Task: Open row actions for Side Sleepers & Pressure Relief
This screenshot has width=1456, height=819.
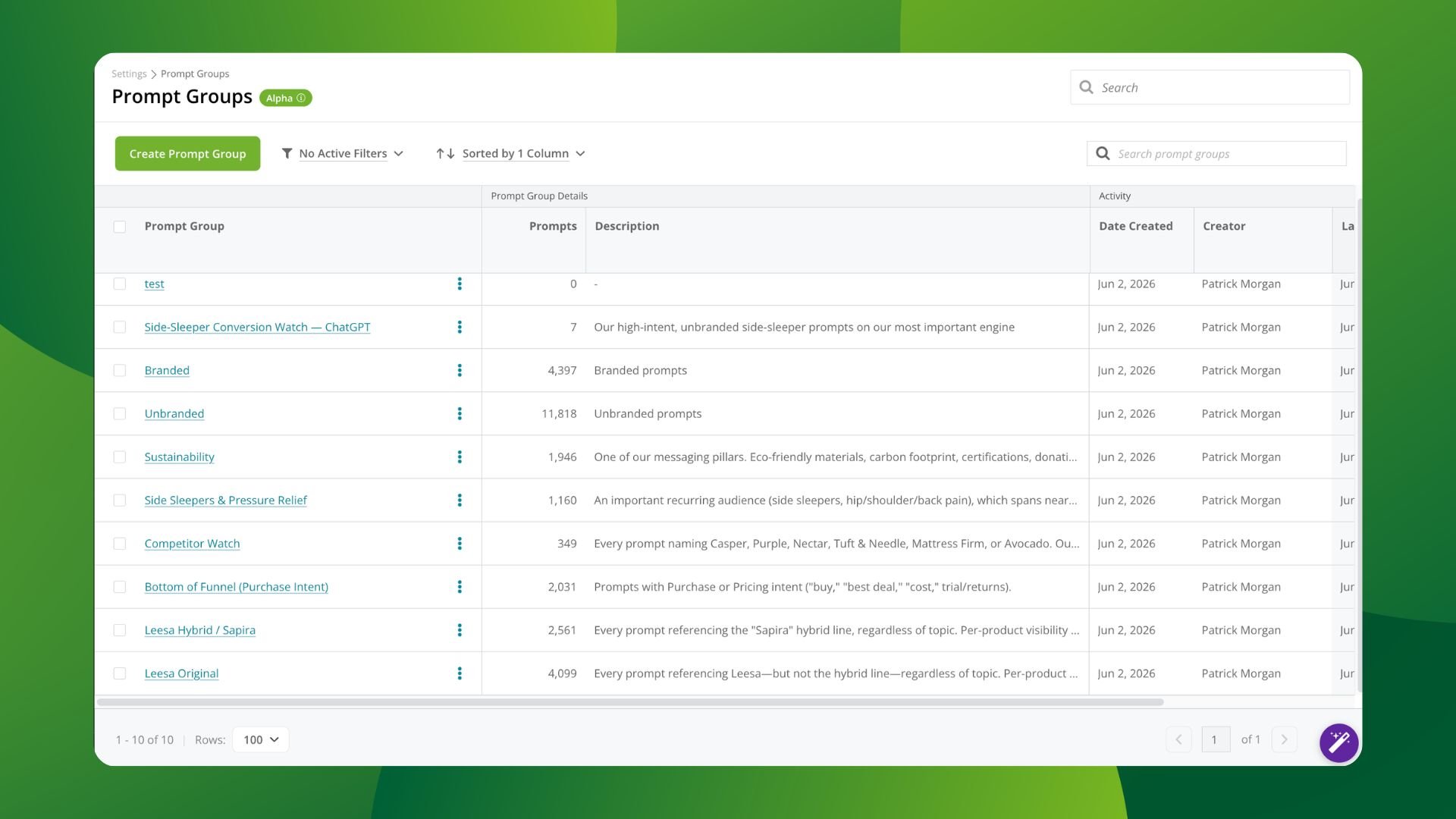Action: (x=460, y=500)
